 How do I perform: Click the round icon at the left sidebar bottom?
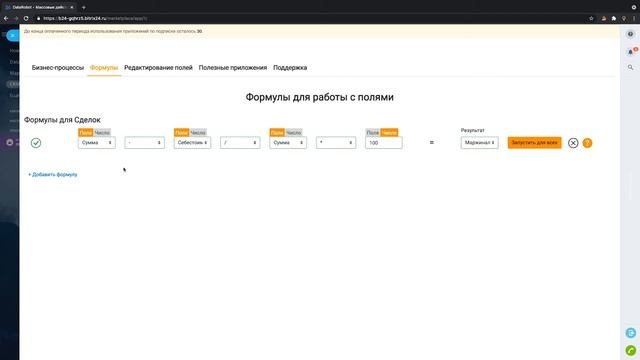(x=10, y=142)
